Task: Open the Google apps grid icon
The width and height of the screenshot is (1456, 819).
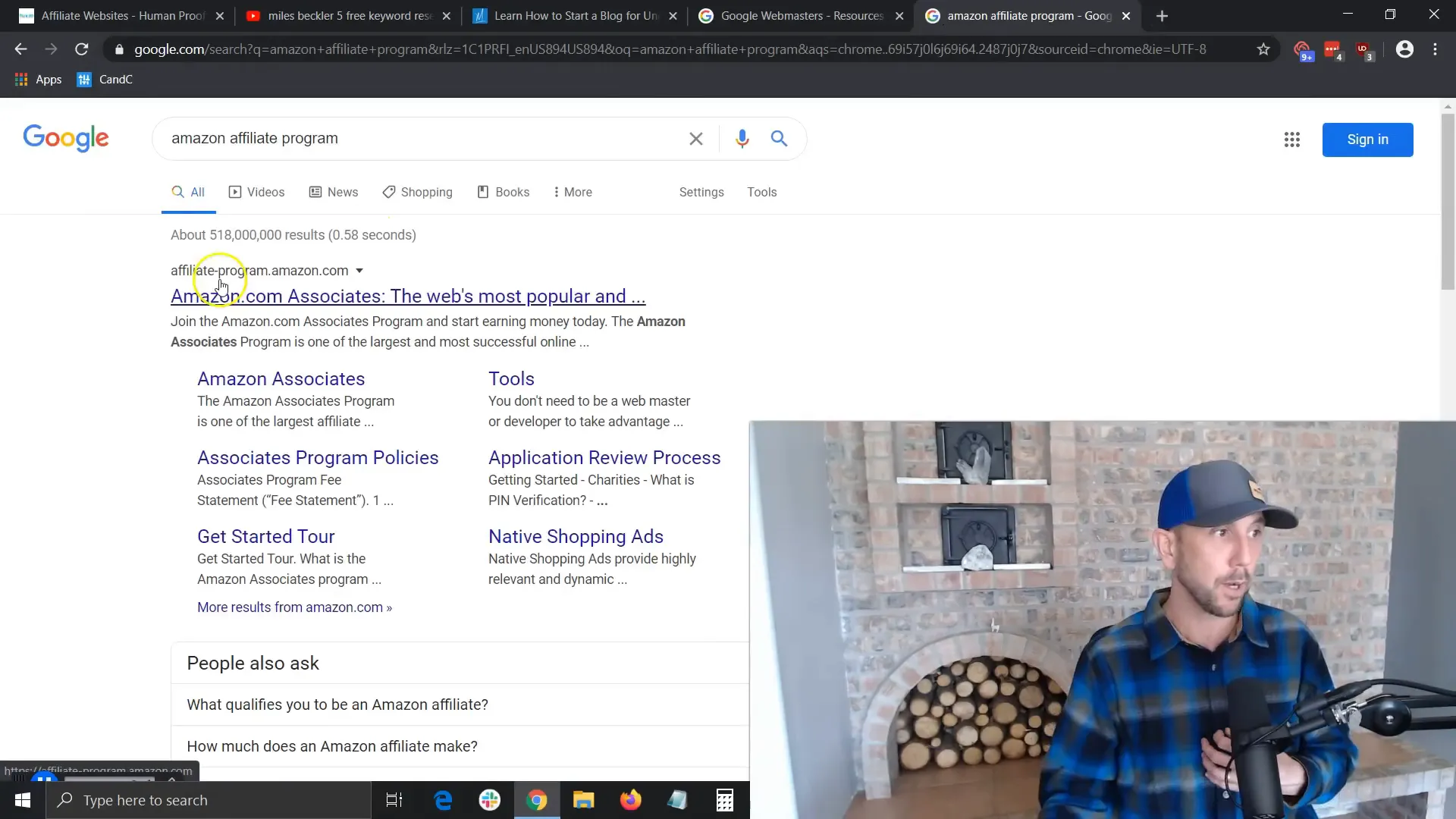Action: [1292, 140]
